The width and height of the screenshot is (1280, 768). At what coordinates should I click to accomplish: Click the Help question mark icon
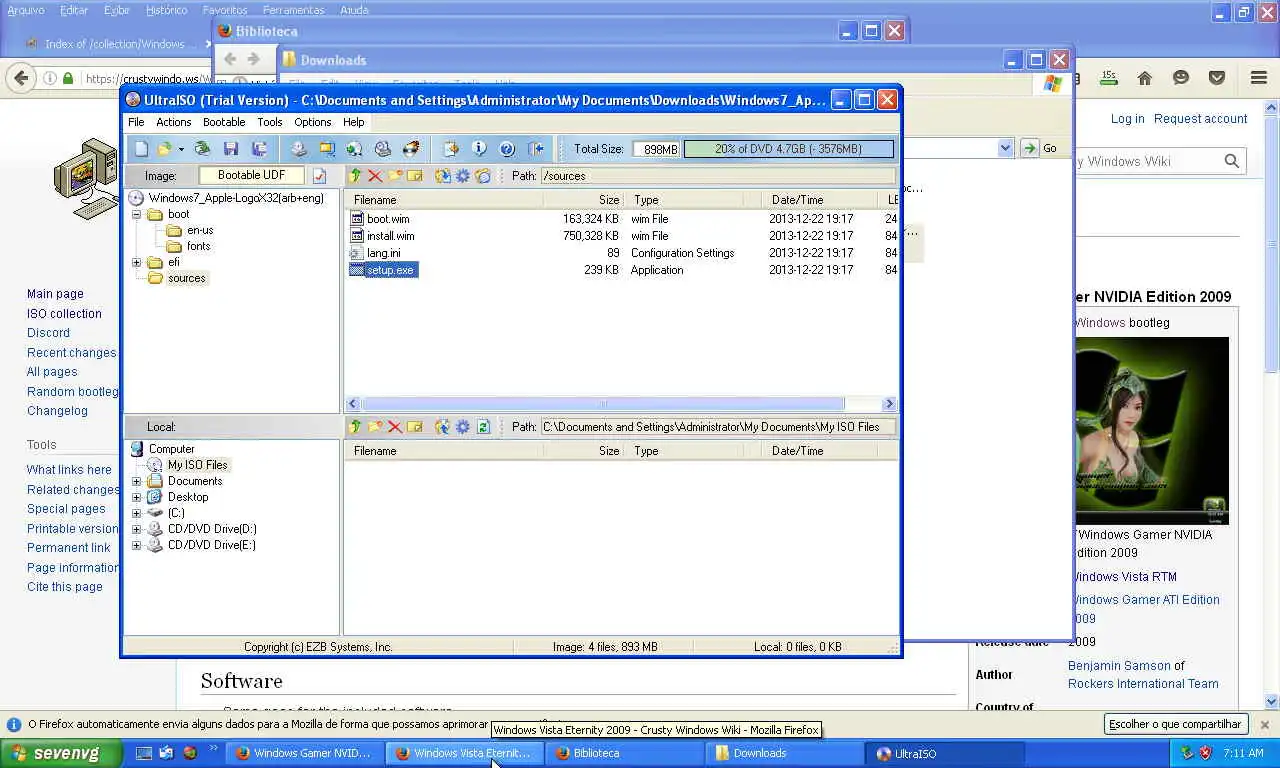coord(507,149)
